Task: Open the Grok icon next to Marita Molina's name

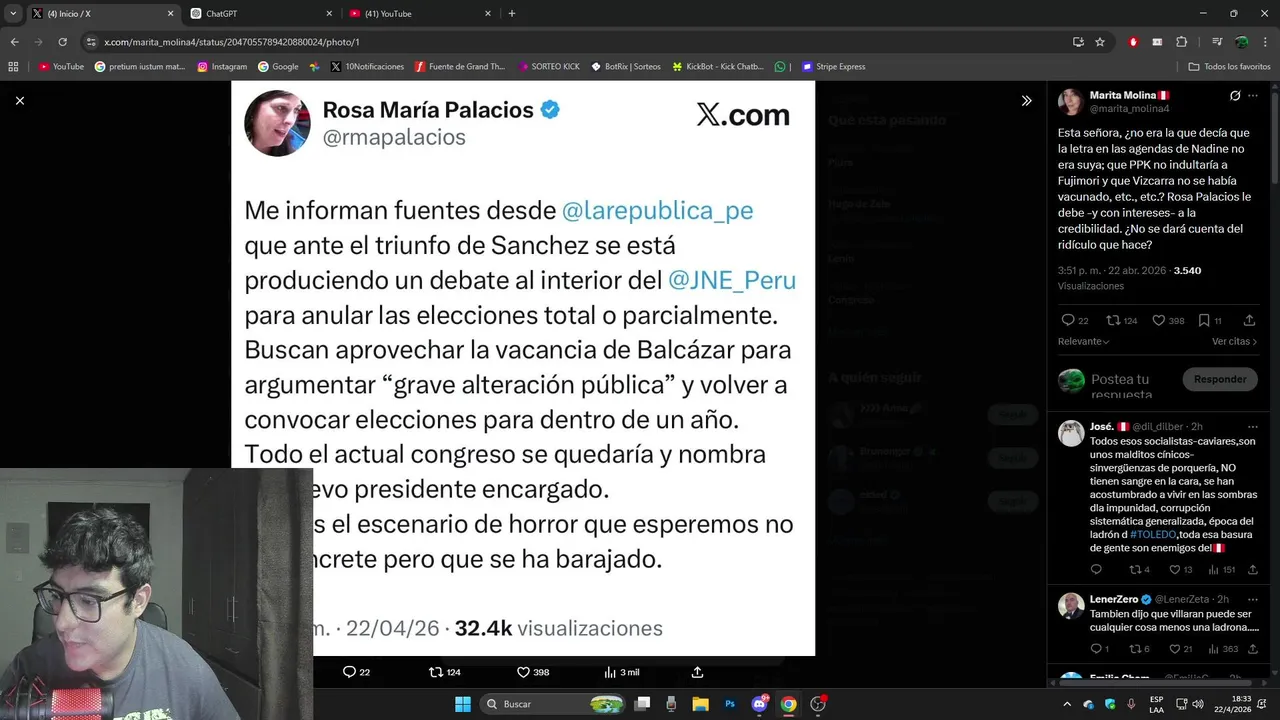Action: pos(1235,96)
